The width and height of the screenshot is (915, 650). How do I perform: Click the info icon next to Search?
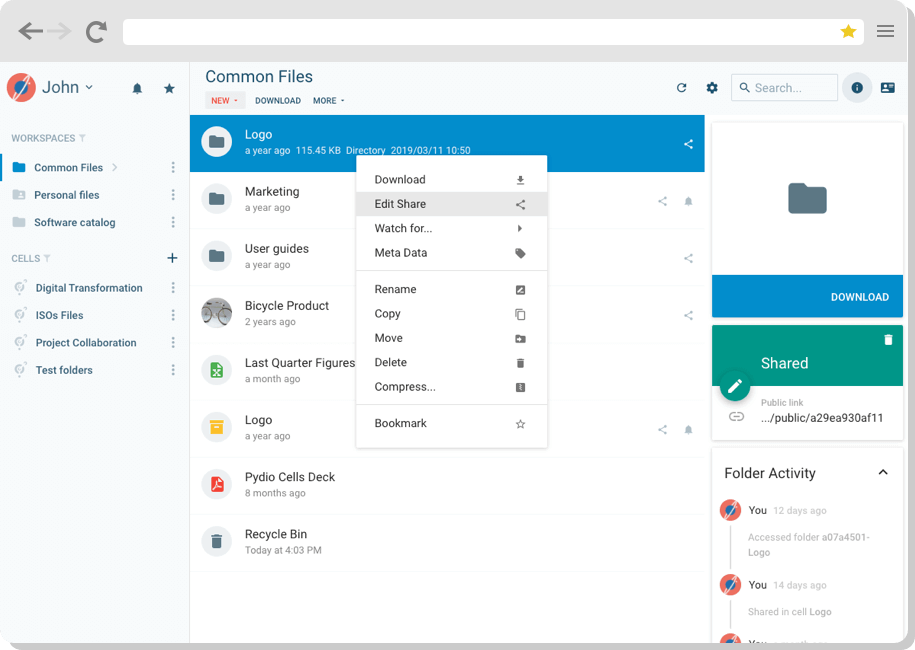point(856,88)
